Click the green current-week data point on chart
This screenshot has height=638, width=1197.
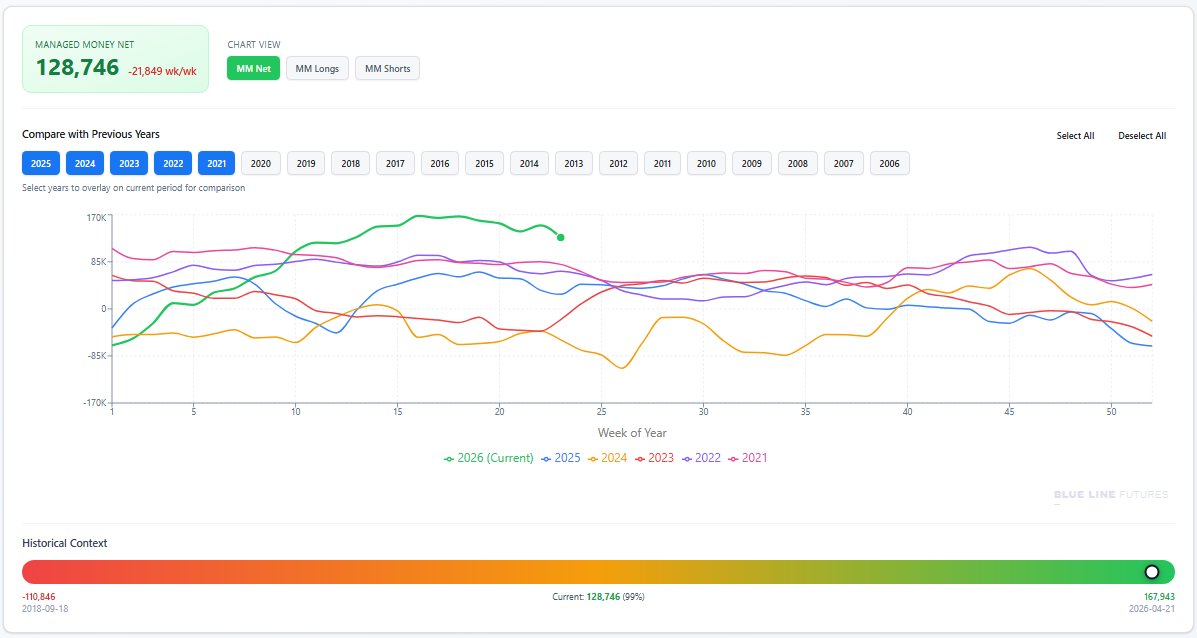click(560, 237)
